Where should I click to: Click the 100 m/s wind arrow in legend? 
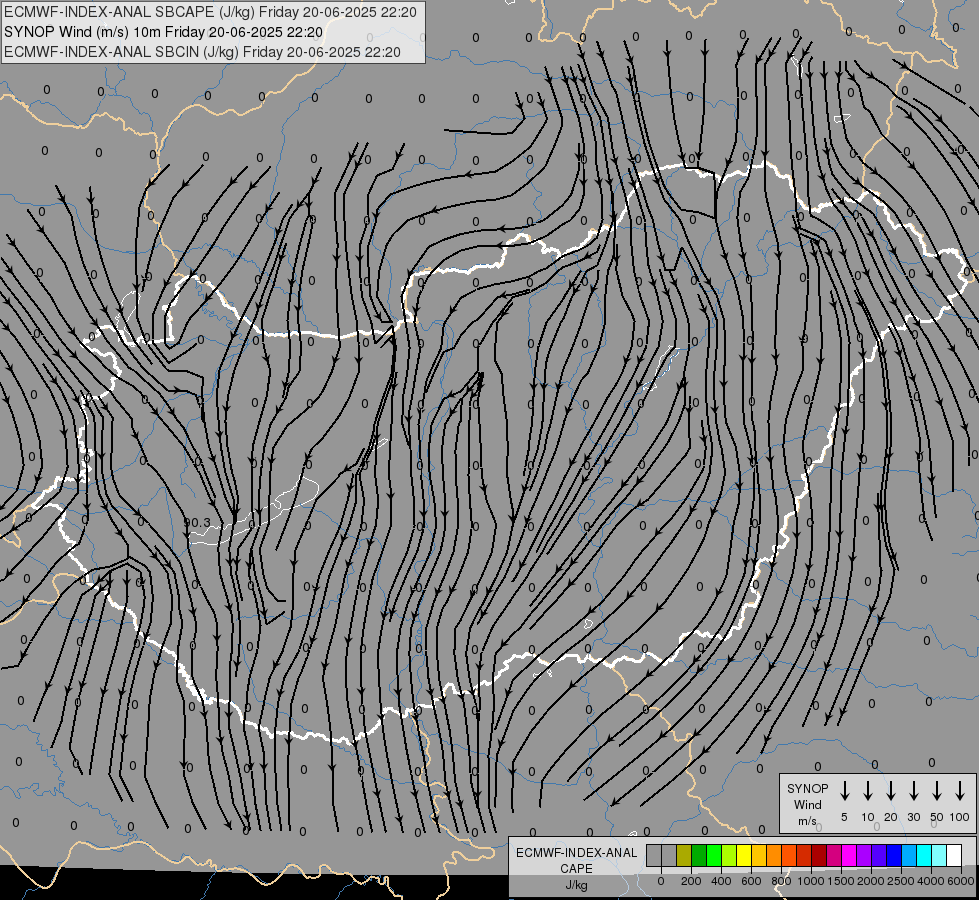(960, 791)
